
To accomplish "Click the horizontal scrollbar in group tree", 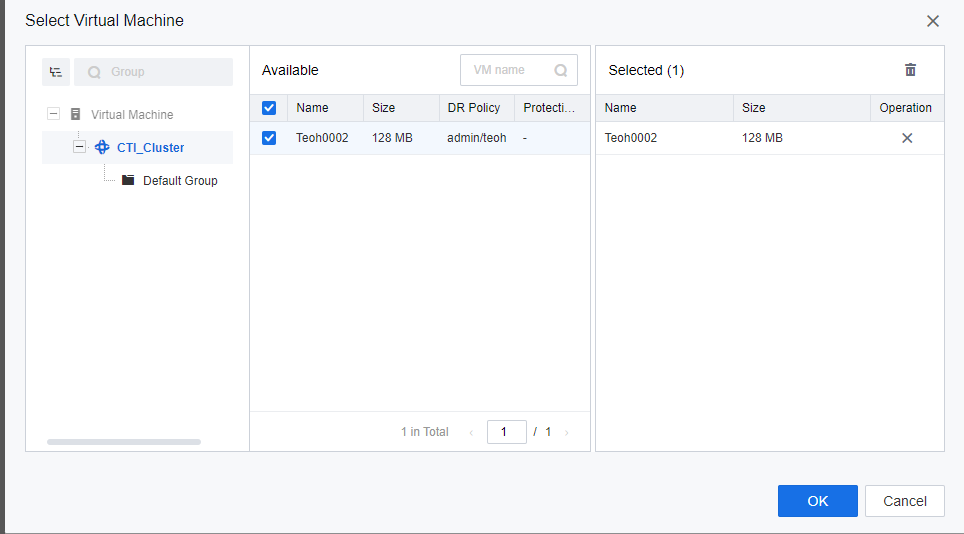I will pyautogui.click(x=123, y=441).
